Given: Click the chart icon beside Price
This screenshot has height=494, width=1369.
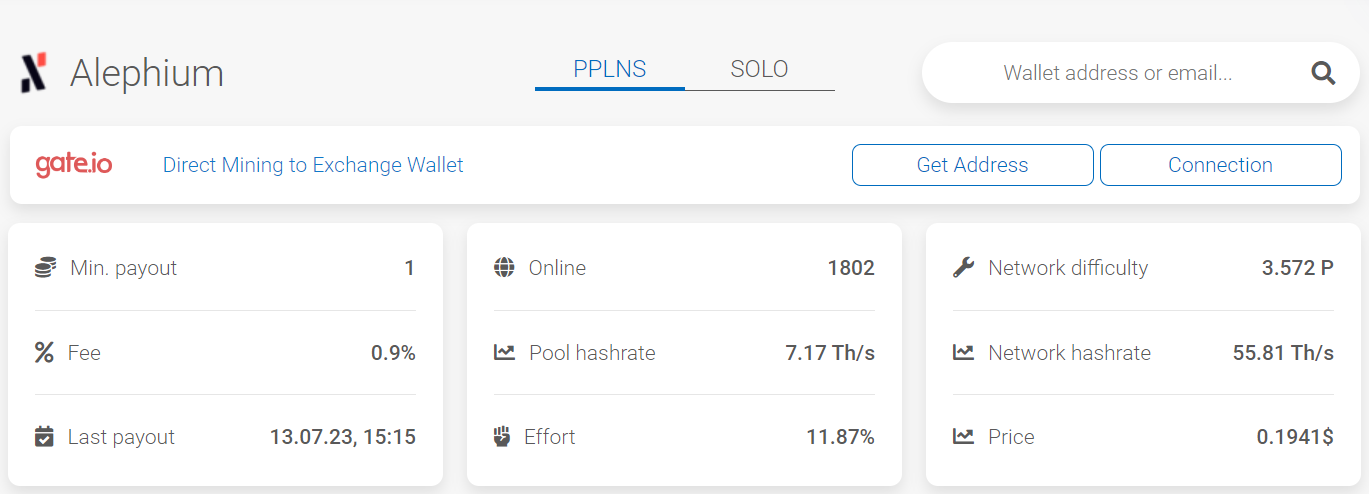Looking at the screenshot, I should [x=963, y=437].
